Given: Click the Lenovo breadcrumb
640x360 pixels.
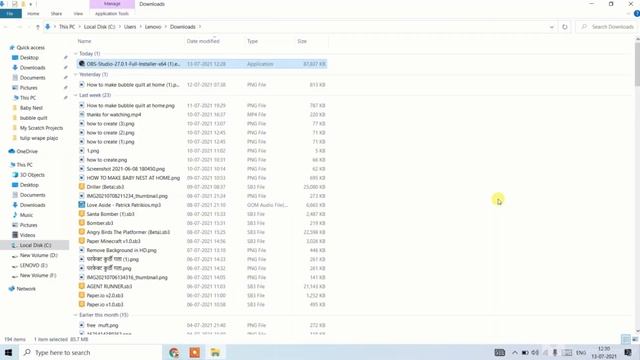Looking at the screenshot, I should (153, 27).
